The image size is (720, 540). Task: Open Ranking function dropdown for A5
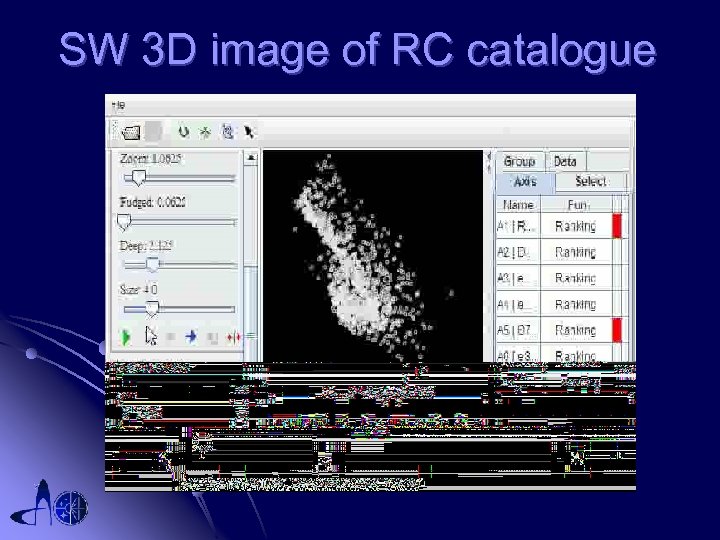(576, 330)
